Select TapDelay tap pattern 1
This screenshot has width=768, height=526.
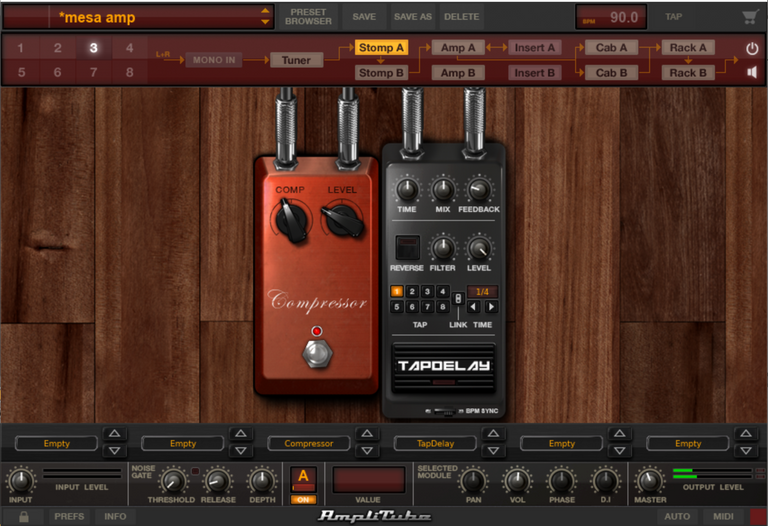(x=397, y=291)
